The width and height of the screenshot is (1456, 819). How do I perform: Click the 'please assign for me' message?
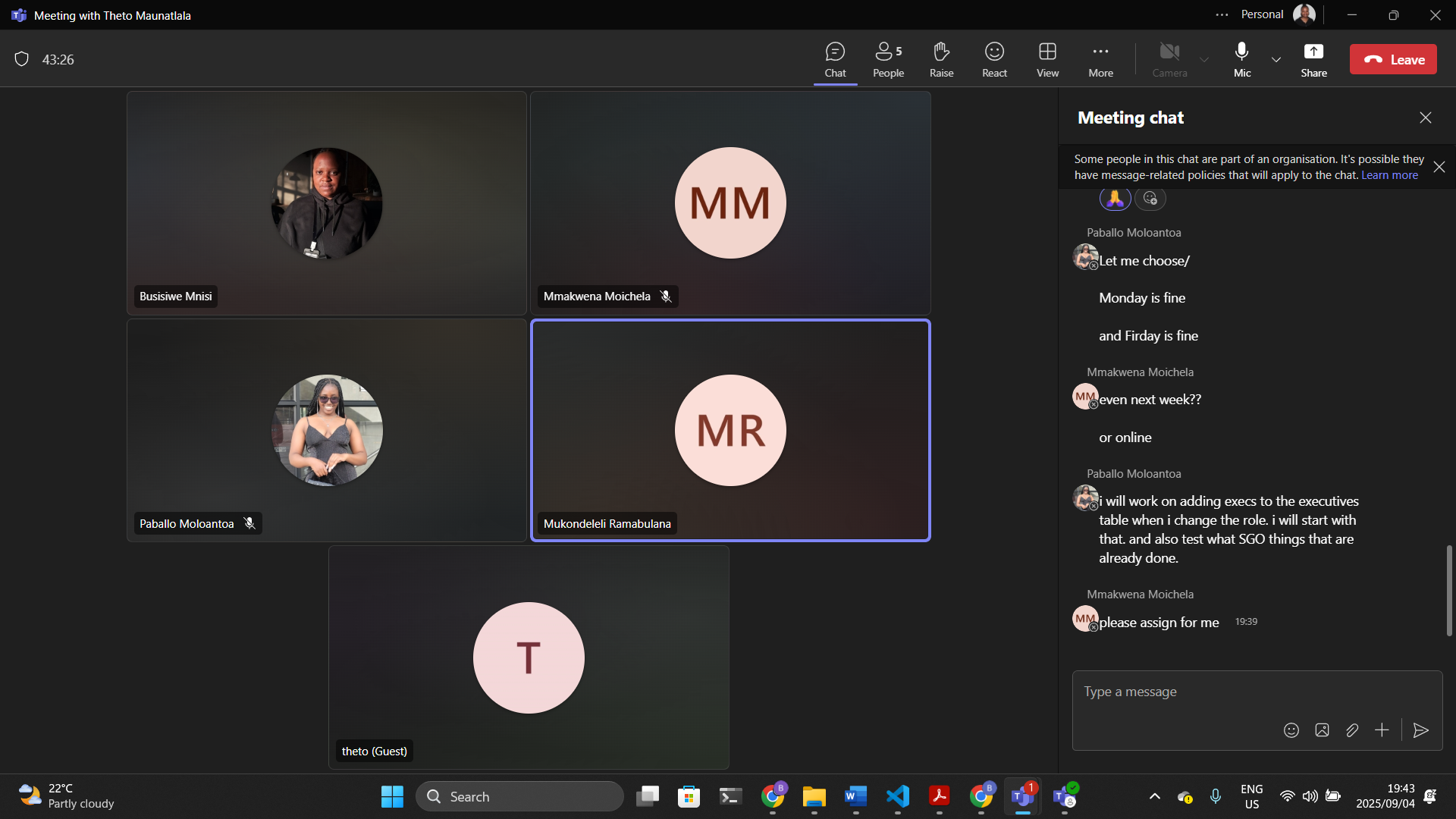(1159, 623)
